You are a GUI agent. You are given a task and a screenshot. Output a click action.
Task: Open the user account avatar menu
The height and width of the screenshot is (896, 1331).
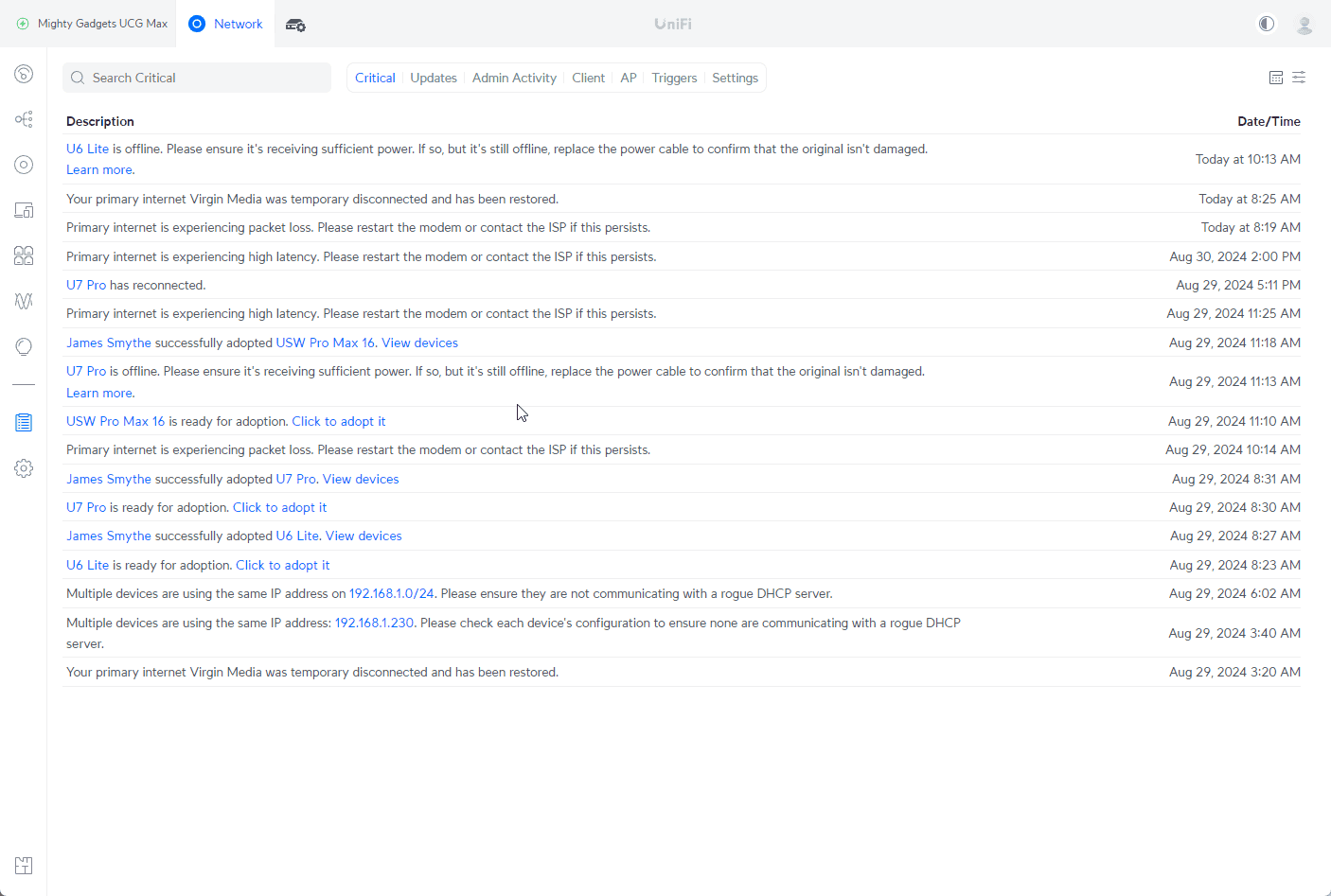pos(1304,25)
